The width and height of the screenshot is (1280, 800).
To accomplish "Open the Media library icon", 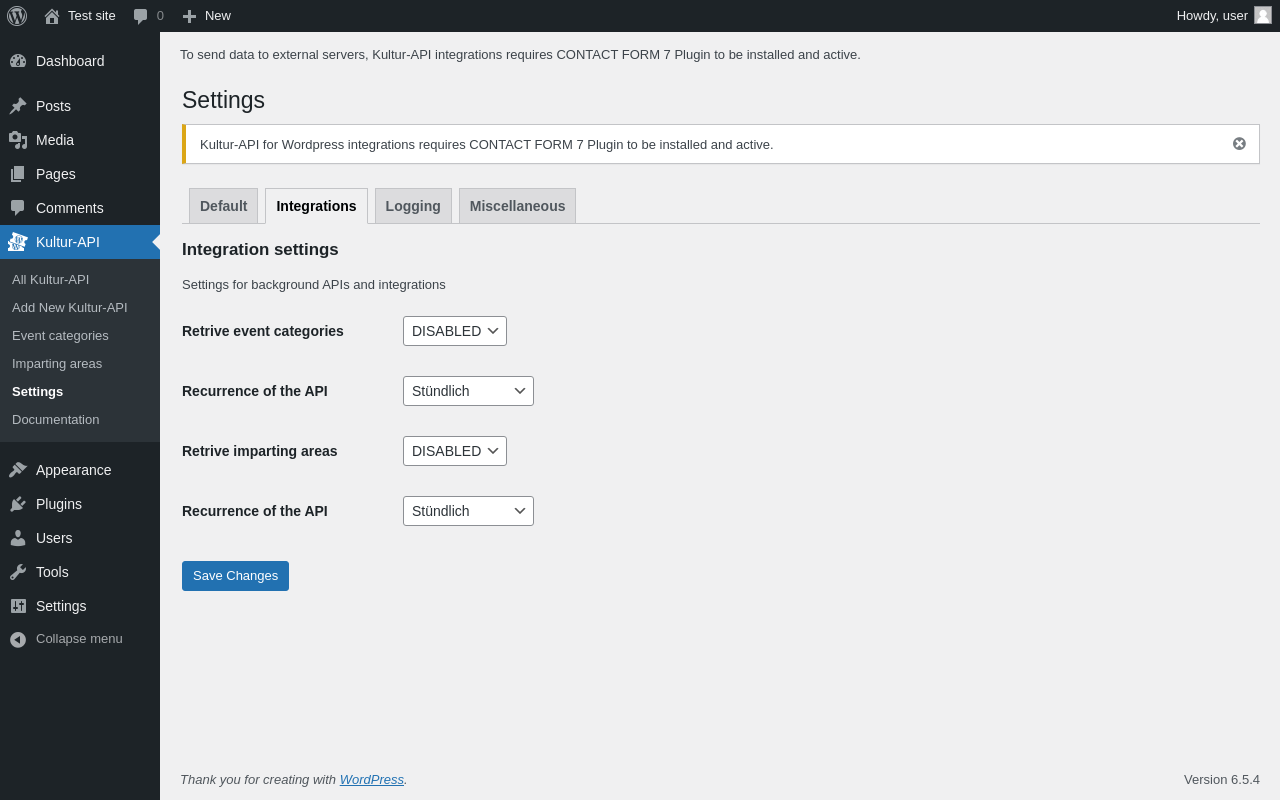I will tap(18, 140).
